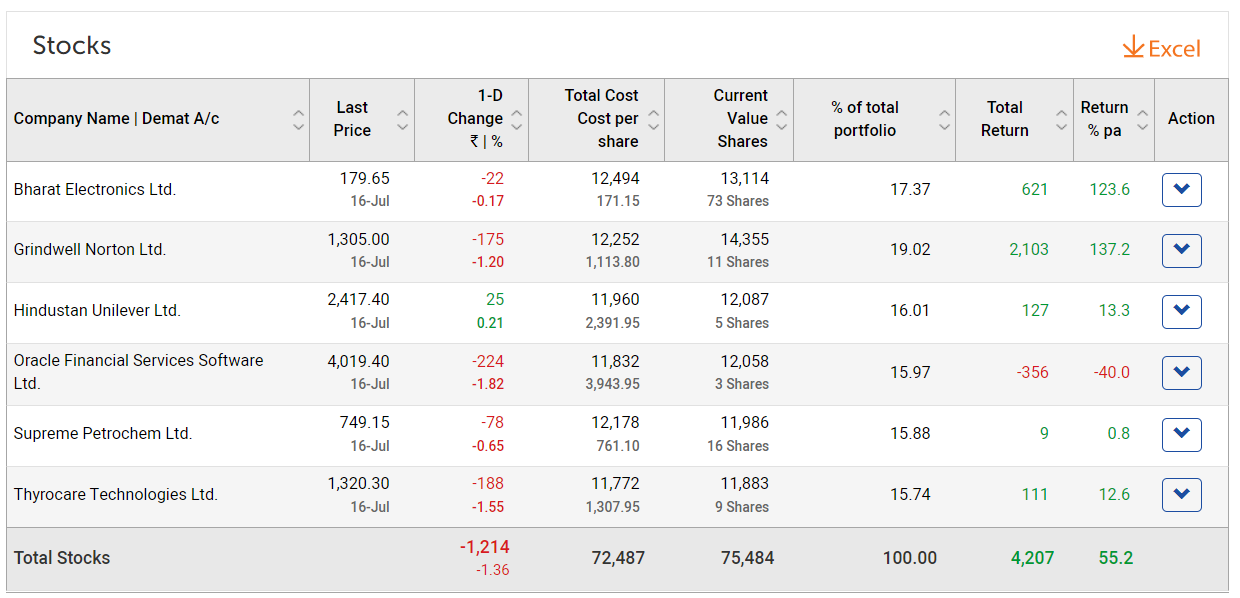
Task: Select Hindustan Unilever Ltd. company name
Action: tap(97, 311)
